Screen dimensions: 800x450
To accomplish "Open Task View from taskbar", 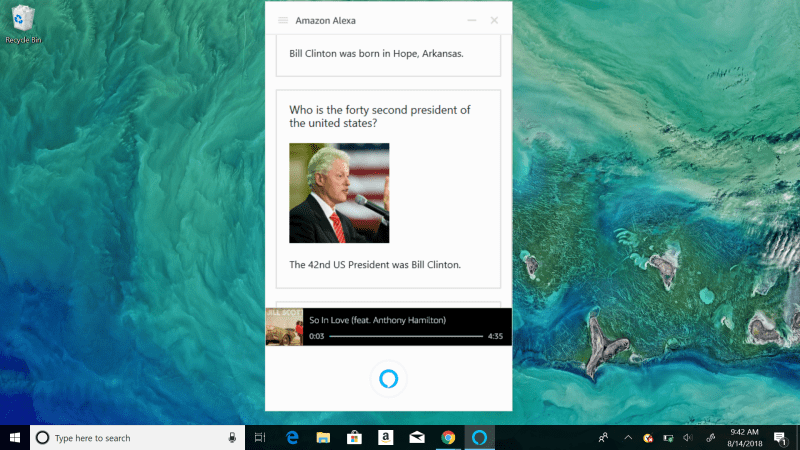I will (x=260, y=438).
